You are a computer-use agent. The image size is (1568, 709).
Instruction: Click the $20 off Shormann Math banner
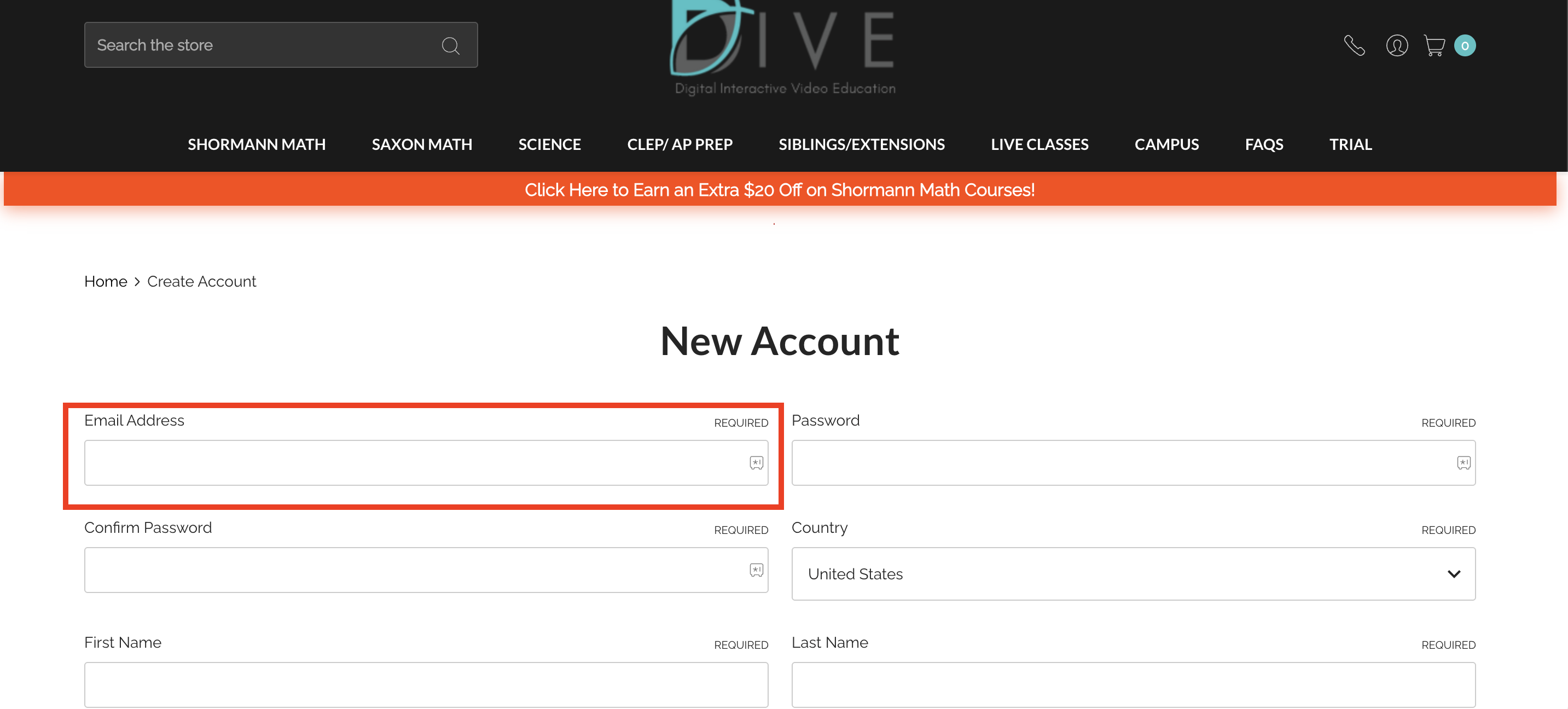pyautogui.click(x=780, y=190)
